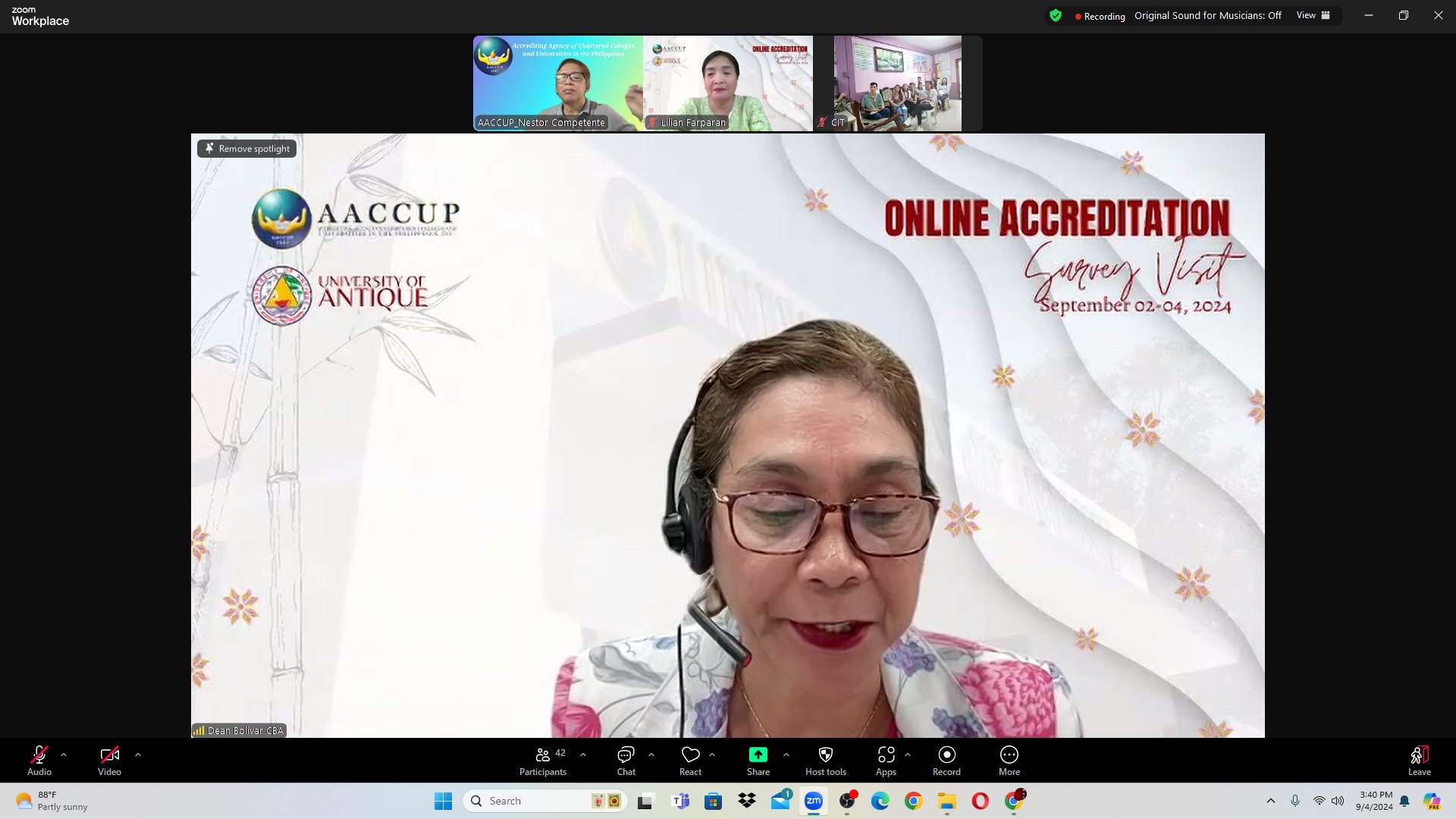Open the Chat panel
The image size is (1456, 819).
626,761
